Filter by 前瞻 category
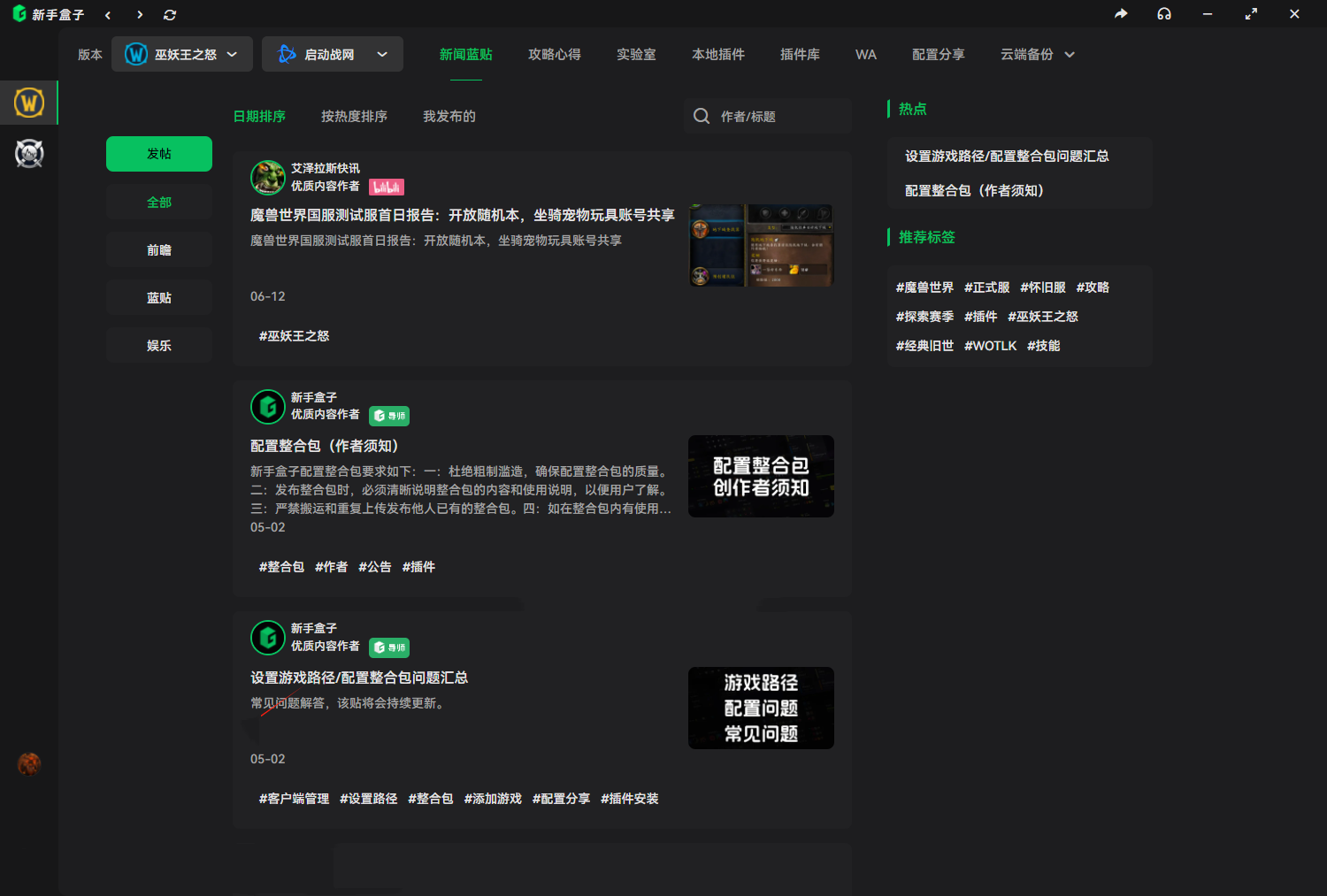Viewport: 1327px width, 896px height. click(x=159, y=249)
